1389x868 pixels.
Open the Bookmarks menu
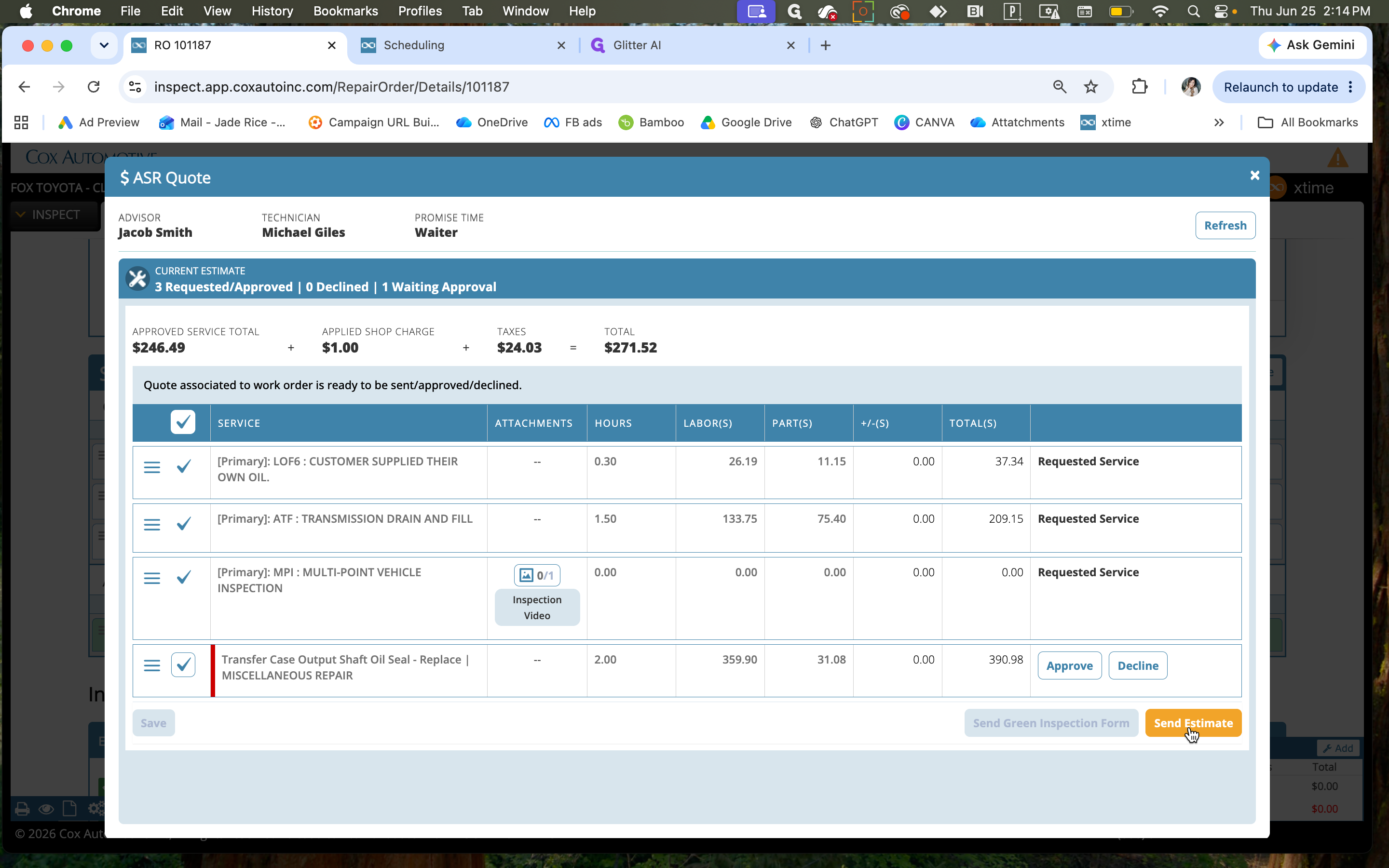point(345,12)
